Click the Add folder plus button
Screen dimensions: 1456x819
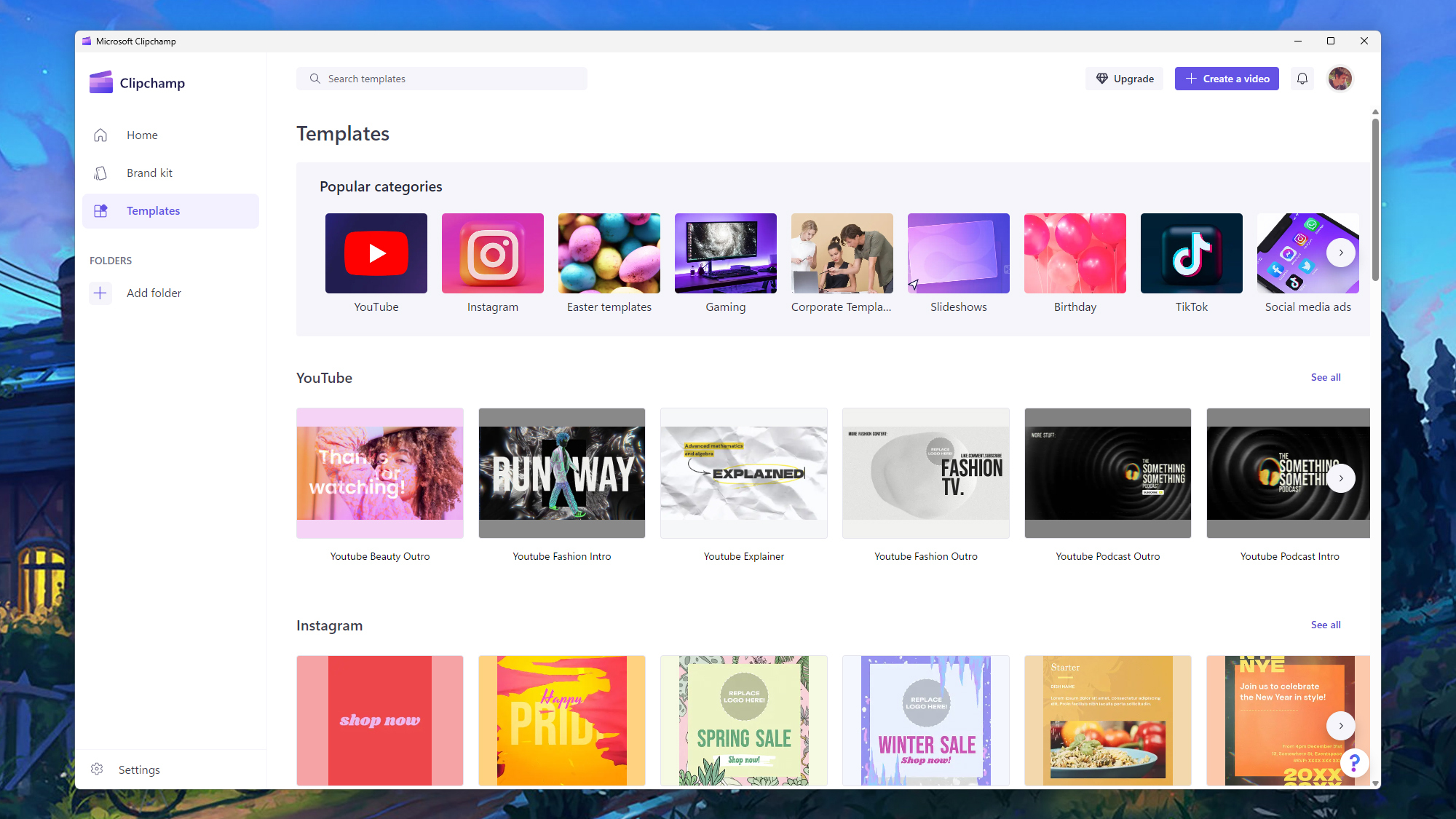tap(100, 293)
